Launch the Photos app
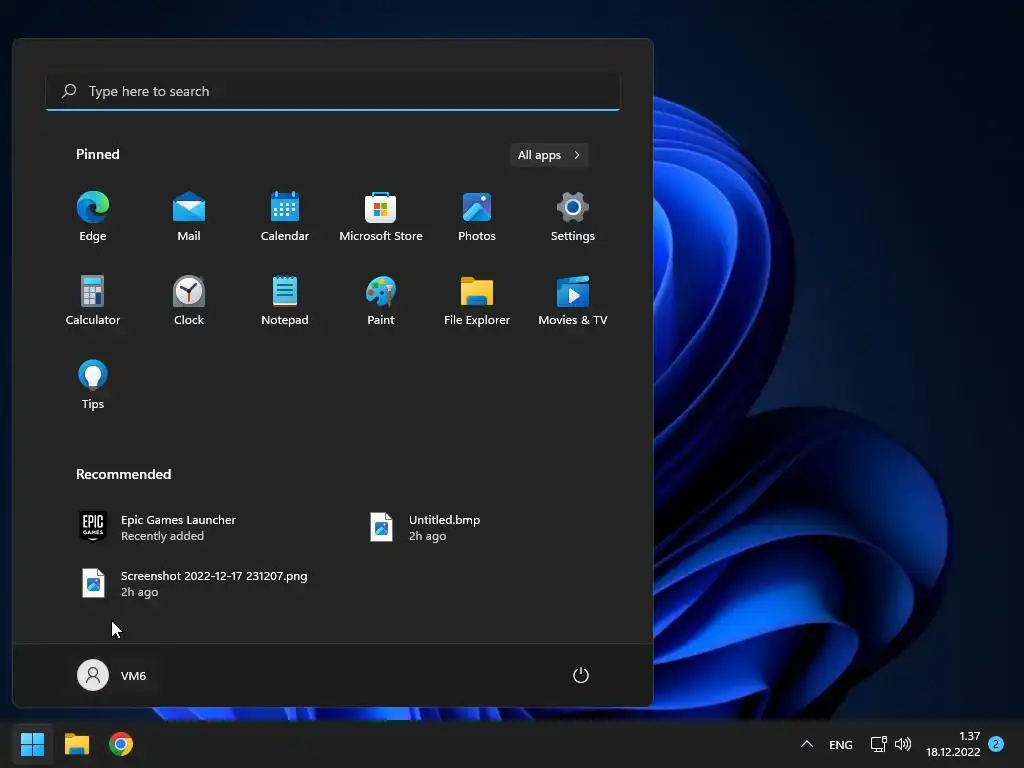1024x768 pixels. [477, 217]
